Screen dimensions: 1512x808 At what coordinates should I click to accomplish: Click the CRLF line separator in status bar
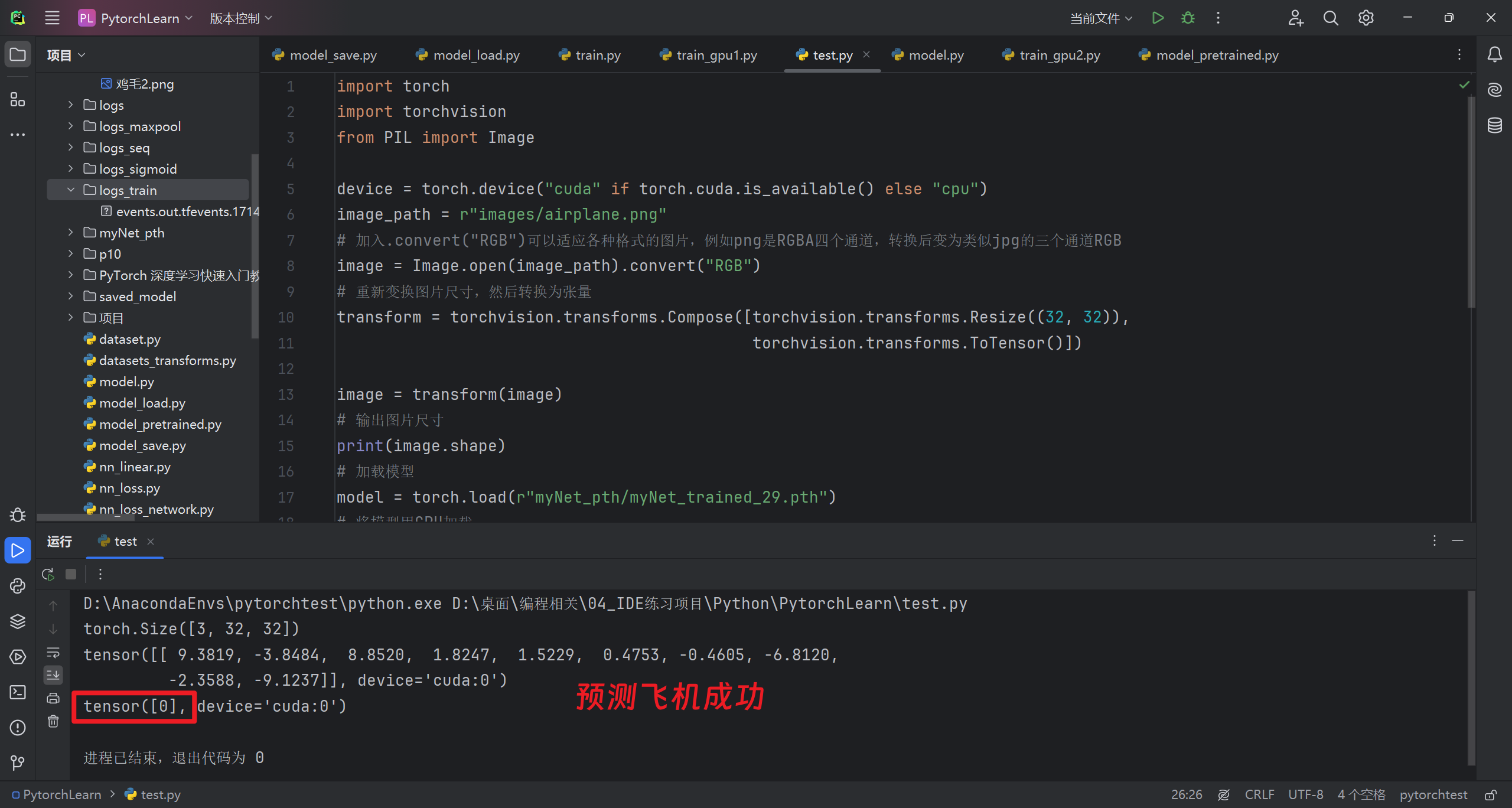[1259, 795]
